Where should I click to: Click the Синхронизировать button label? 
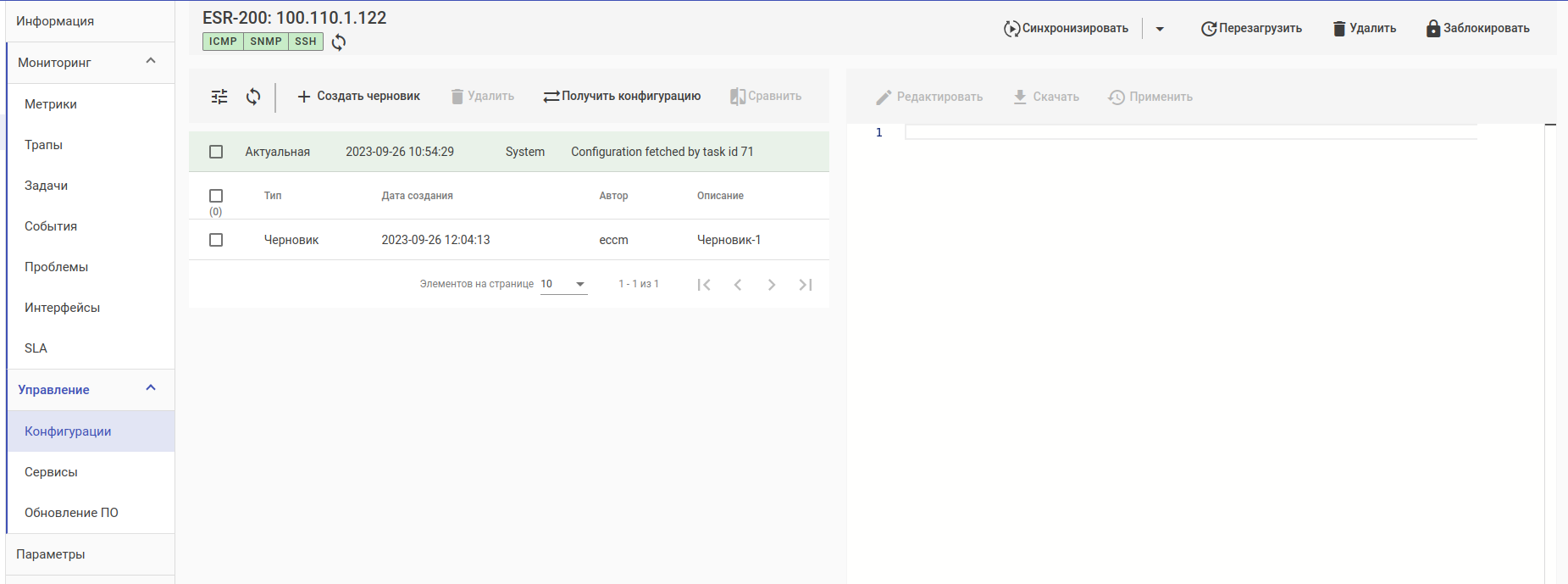(1075, 29)
